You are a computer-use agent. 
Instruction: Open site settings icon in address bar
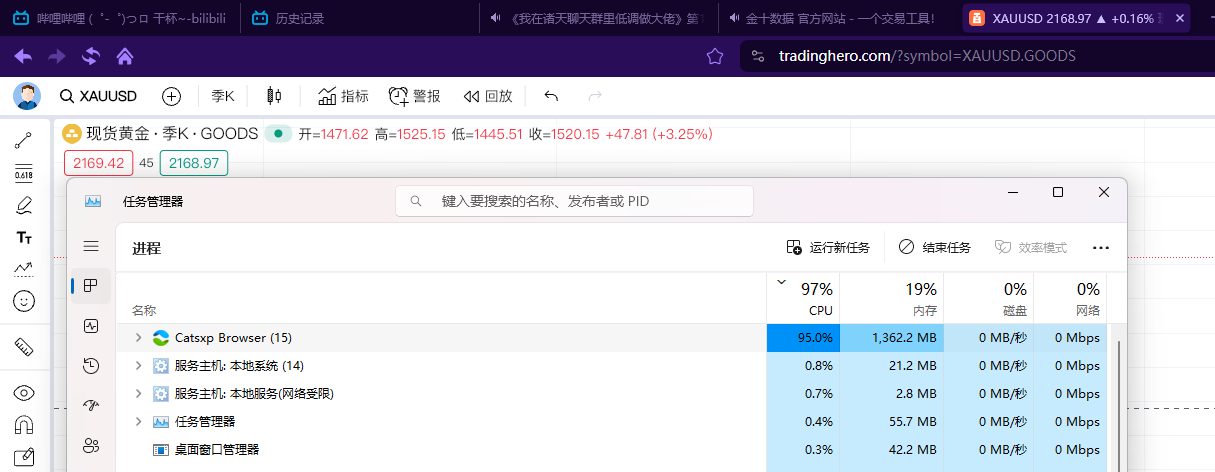(758, 56)
